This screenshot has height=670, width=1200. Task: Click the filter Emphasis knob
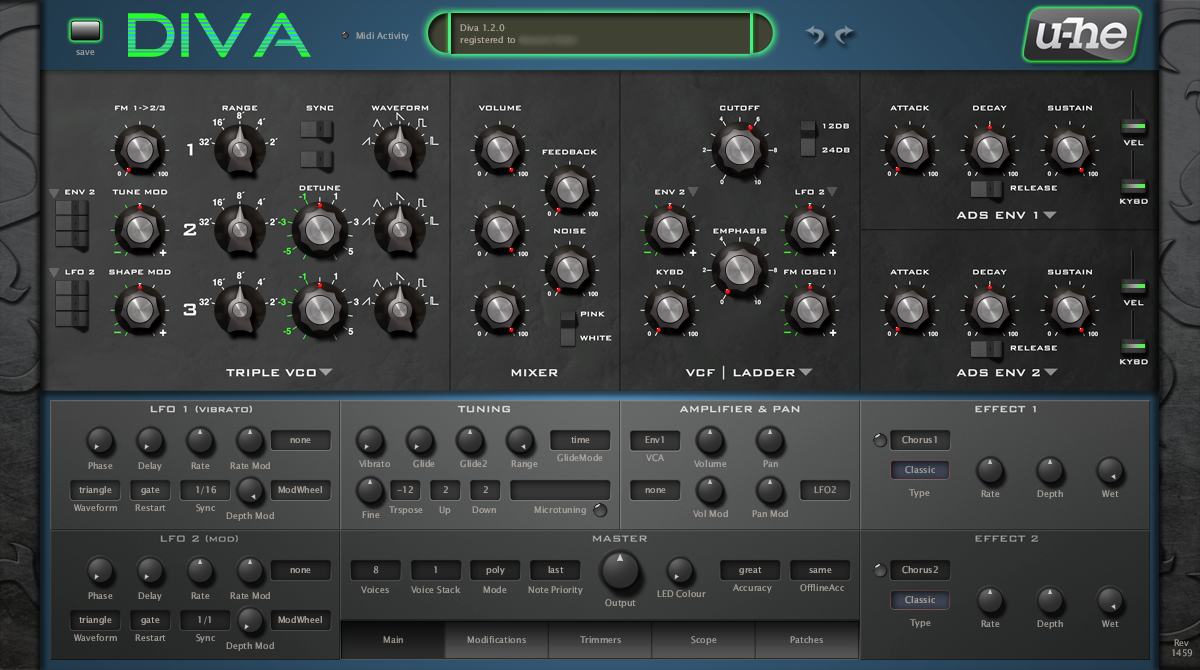(738, 268)
